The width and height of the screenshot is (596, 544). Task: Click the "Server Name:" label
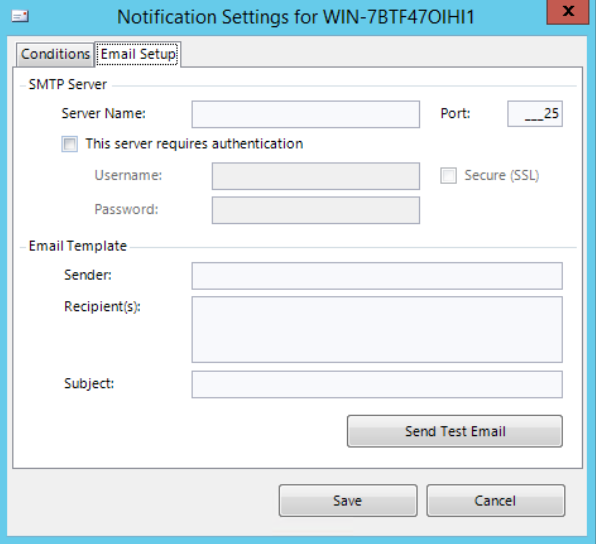103,113
